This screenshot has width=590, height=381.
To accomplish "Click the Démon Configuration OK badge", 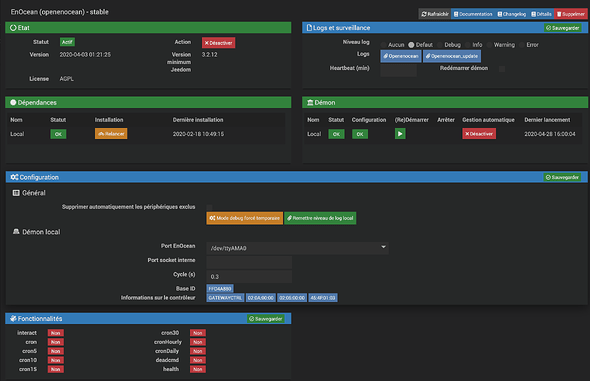I will pyautogui.click(x=360, y=134).
